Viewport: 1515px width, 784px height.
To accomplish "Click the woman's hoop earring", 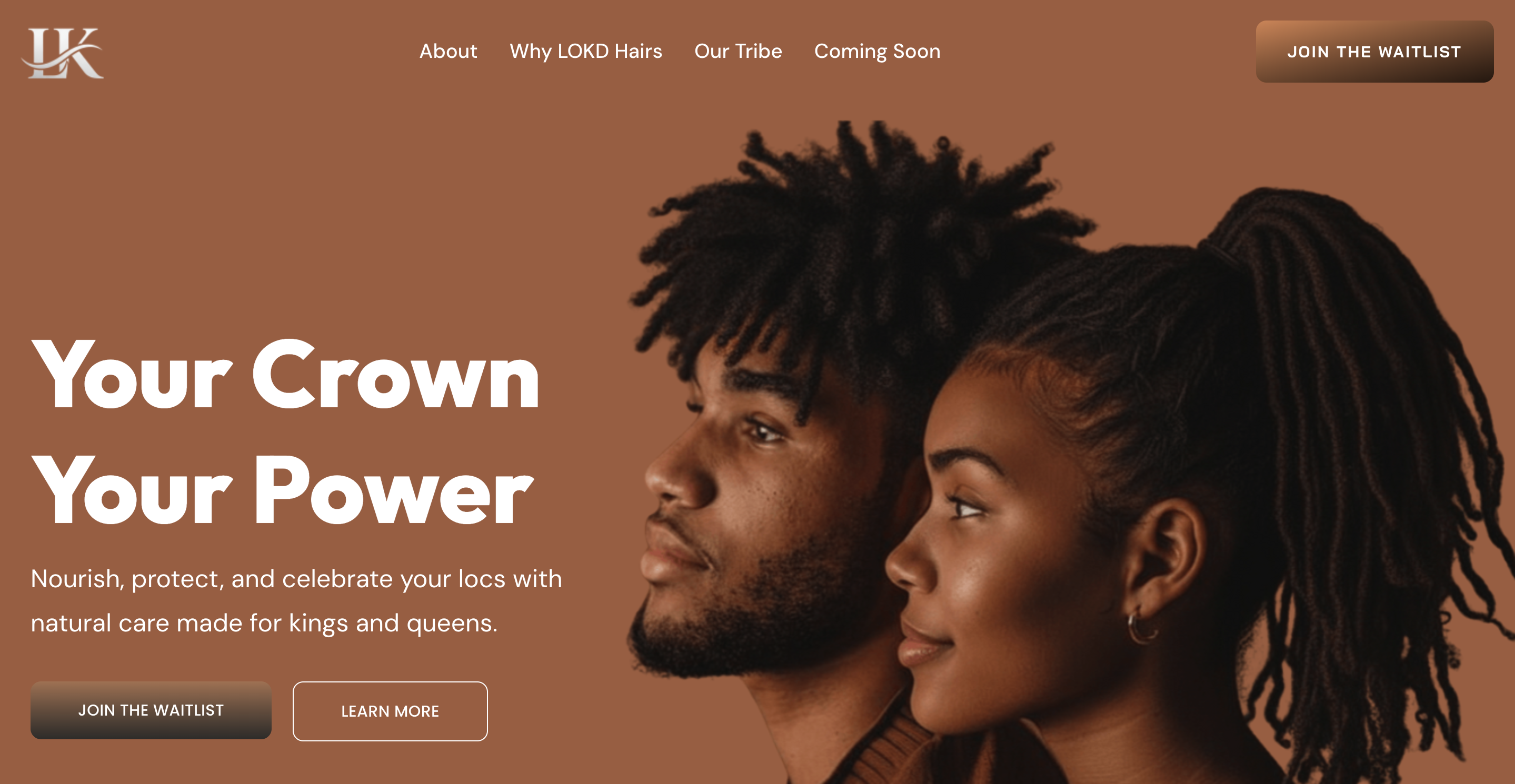I will pos(1140,627).
